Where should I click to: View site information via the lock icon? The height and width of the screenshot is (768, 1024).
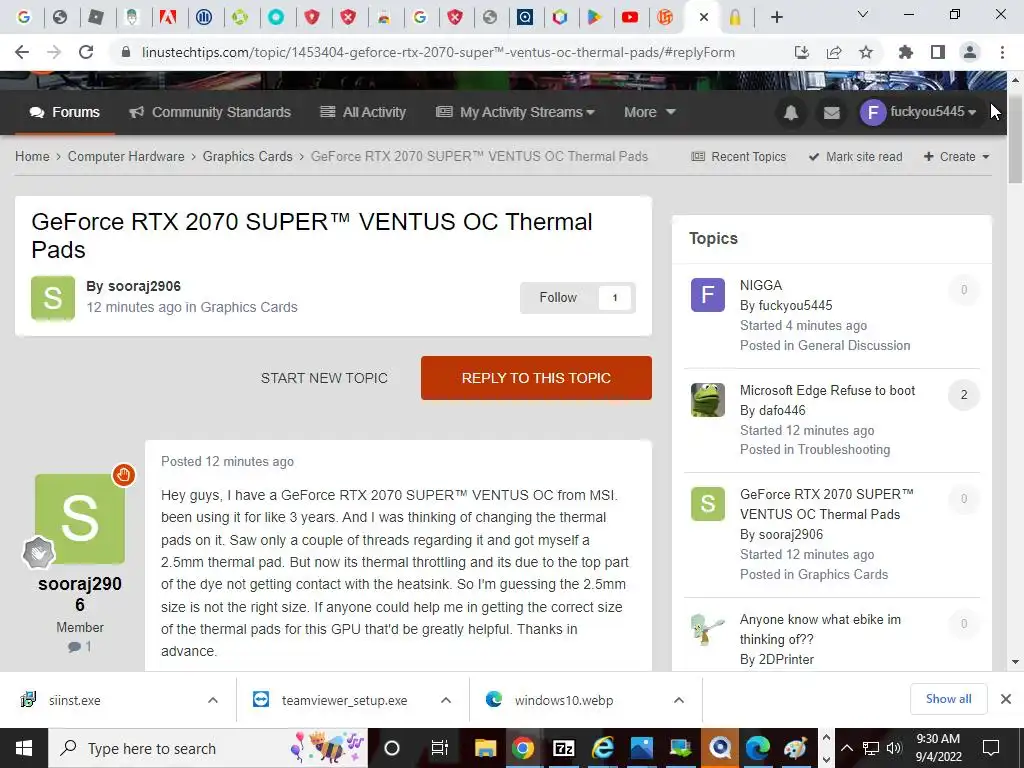(x=126, y=52)
